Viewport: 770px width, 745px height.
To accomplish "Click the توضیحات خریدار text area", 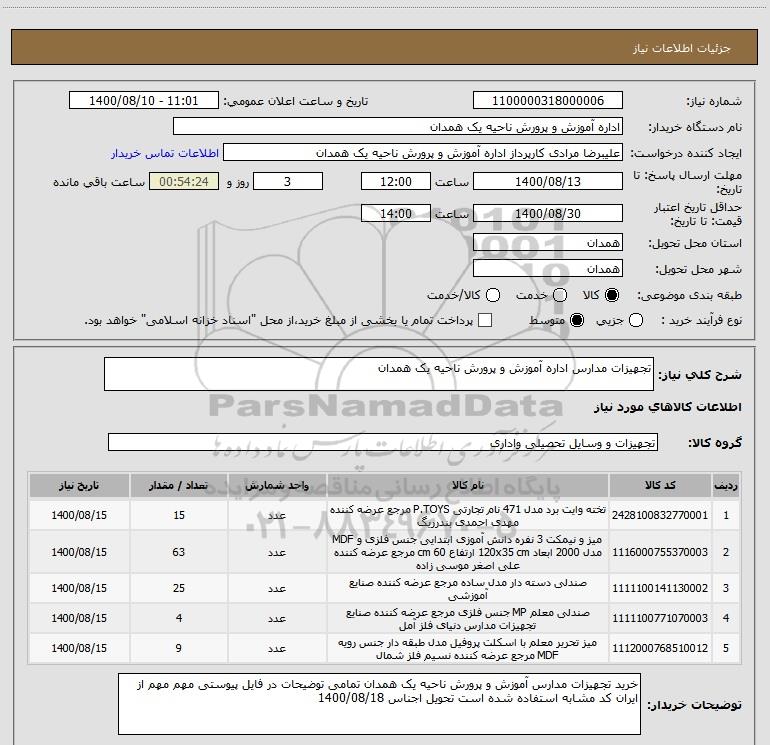I will 379,704.
